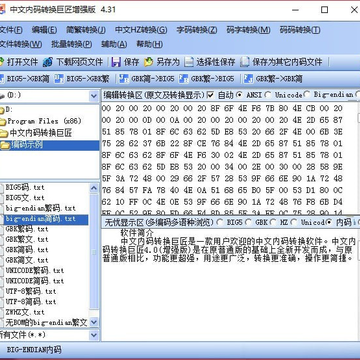Select the Unicod radio button in display area
The height and width of the screenshot is (360, 360).
[294, 222]
